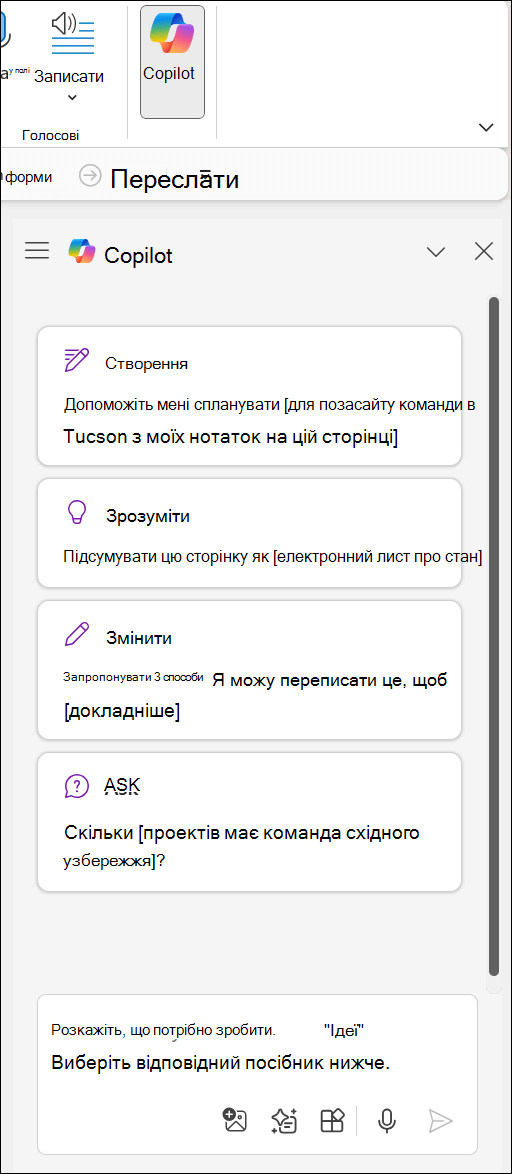Click the microphone dictation icon

coord(386,1120)
